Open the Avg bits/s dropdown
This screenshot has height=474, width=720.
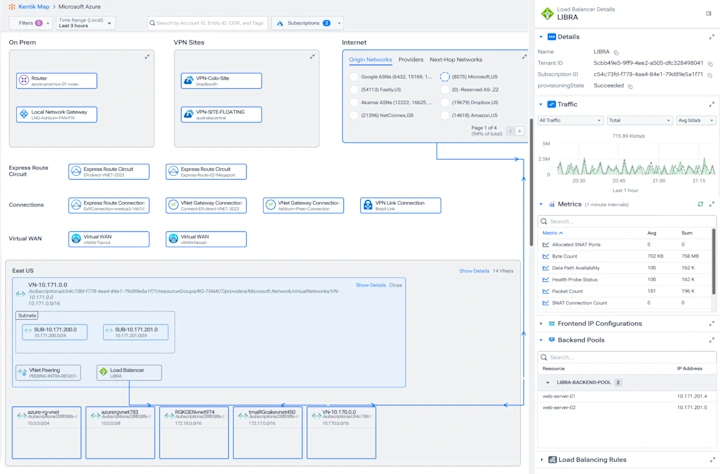point(696,120)
